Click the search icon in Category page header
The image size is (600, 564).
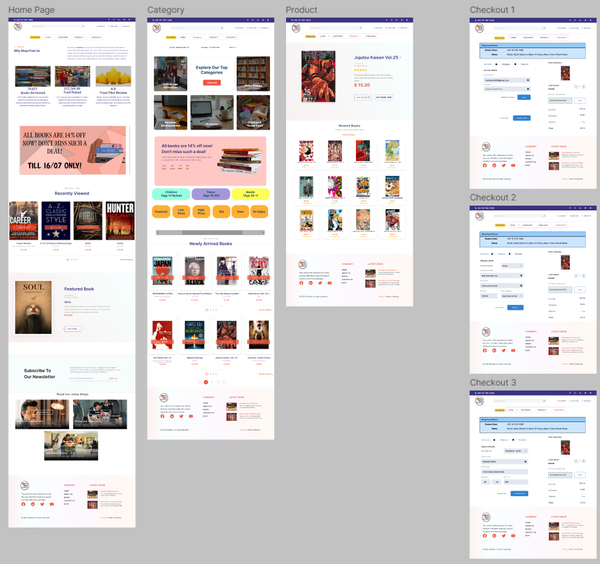[x=221, y=28]
